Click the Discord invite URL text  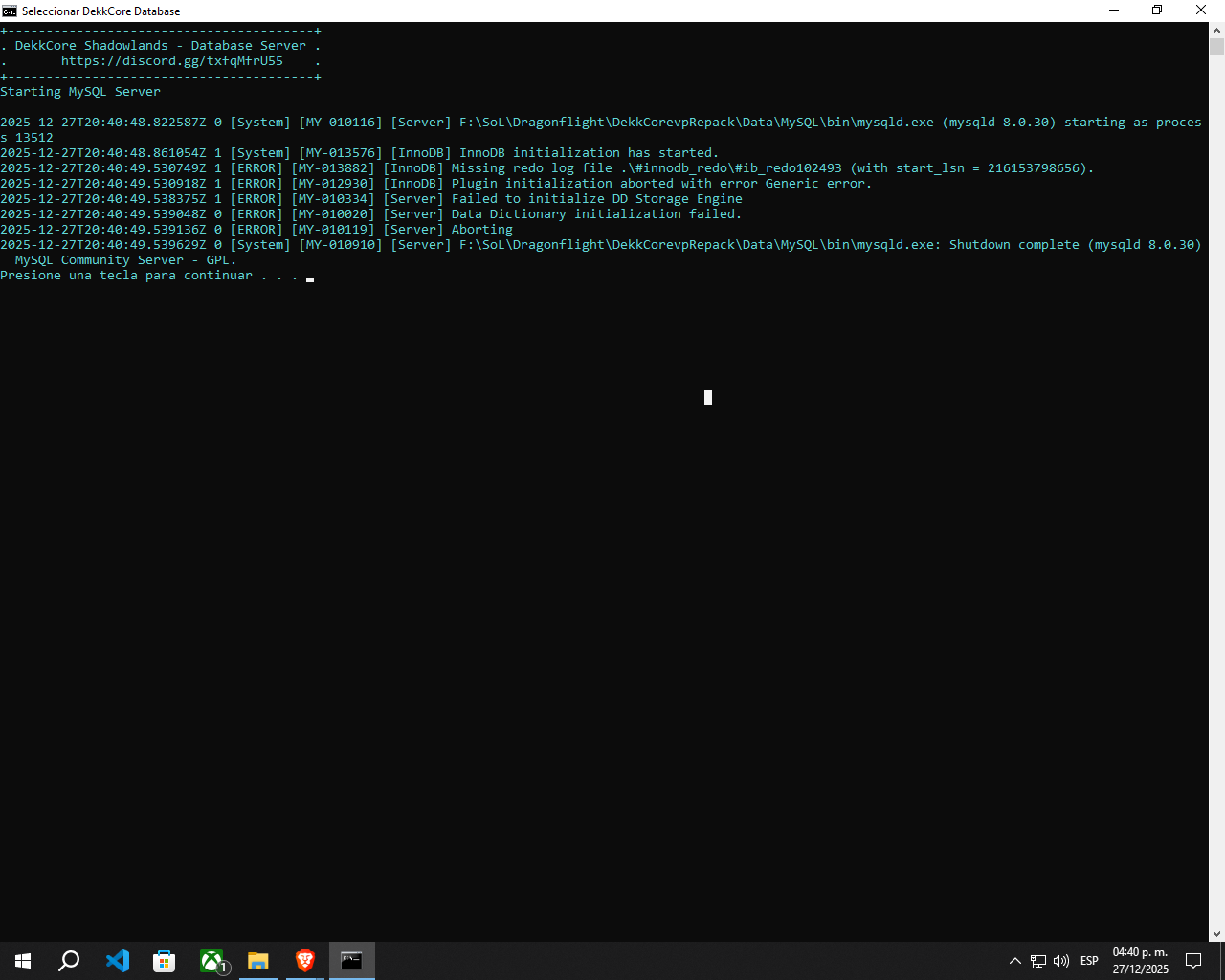click(172, 61)
